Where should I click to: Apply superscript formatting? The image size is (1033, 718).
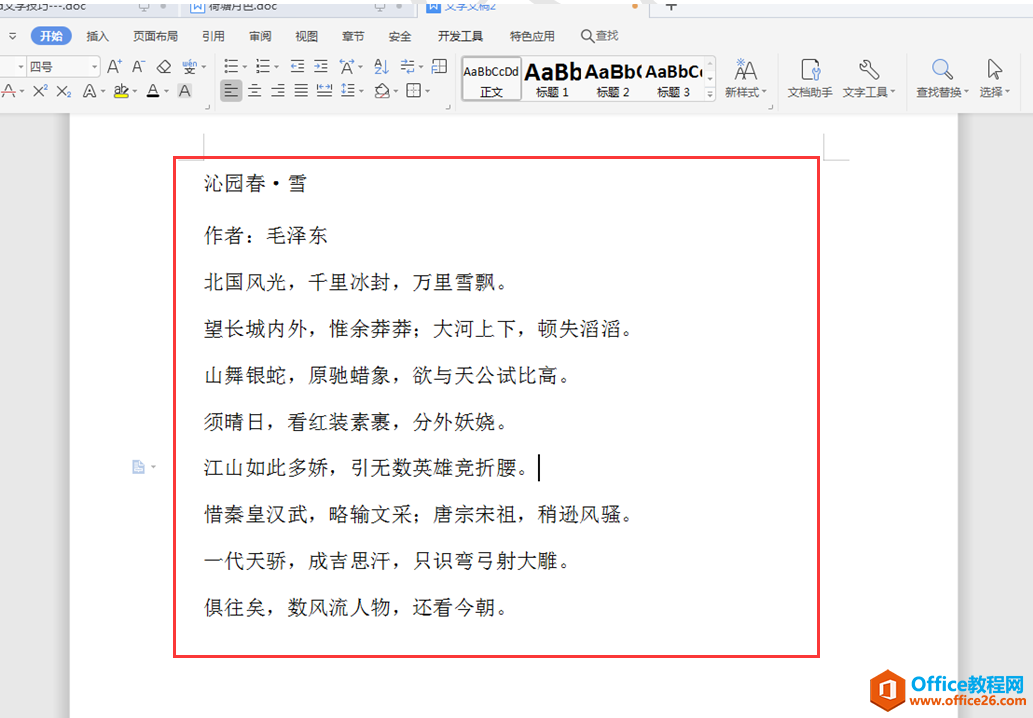point(40,91)
